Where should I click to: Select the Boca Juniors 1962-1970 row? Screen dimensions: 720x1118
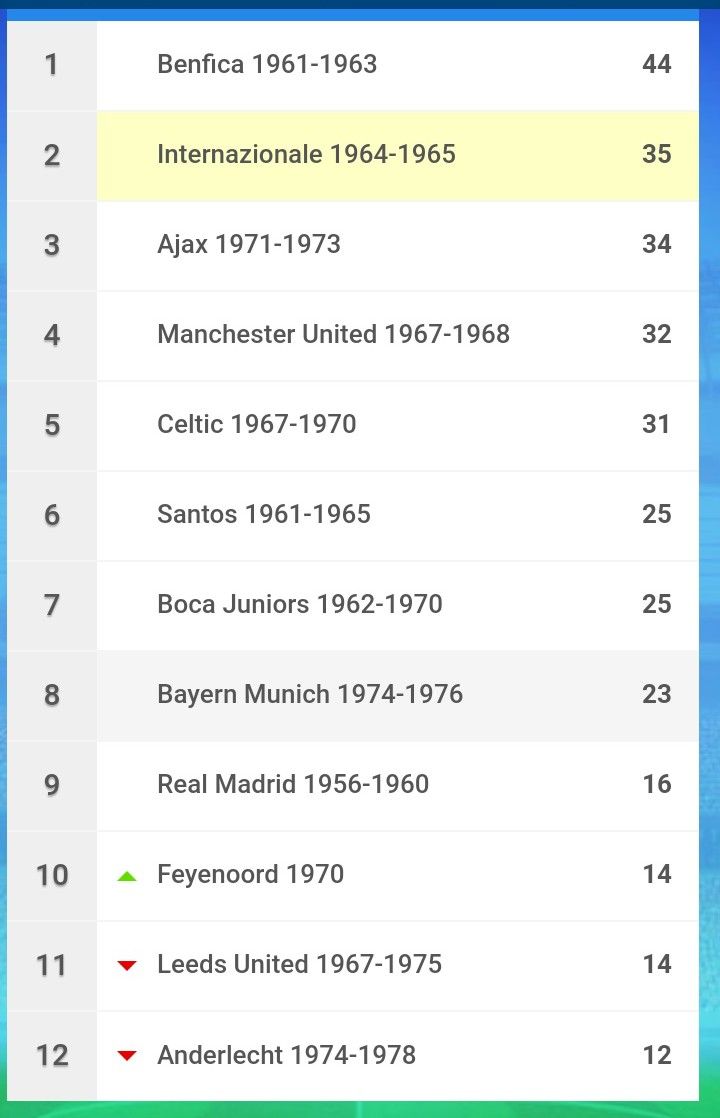(353, 605)
